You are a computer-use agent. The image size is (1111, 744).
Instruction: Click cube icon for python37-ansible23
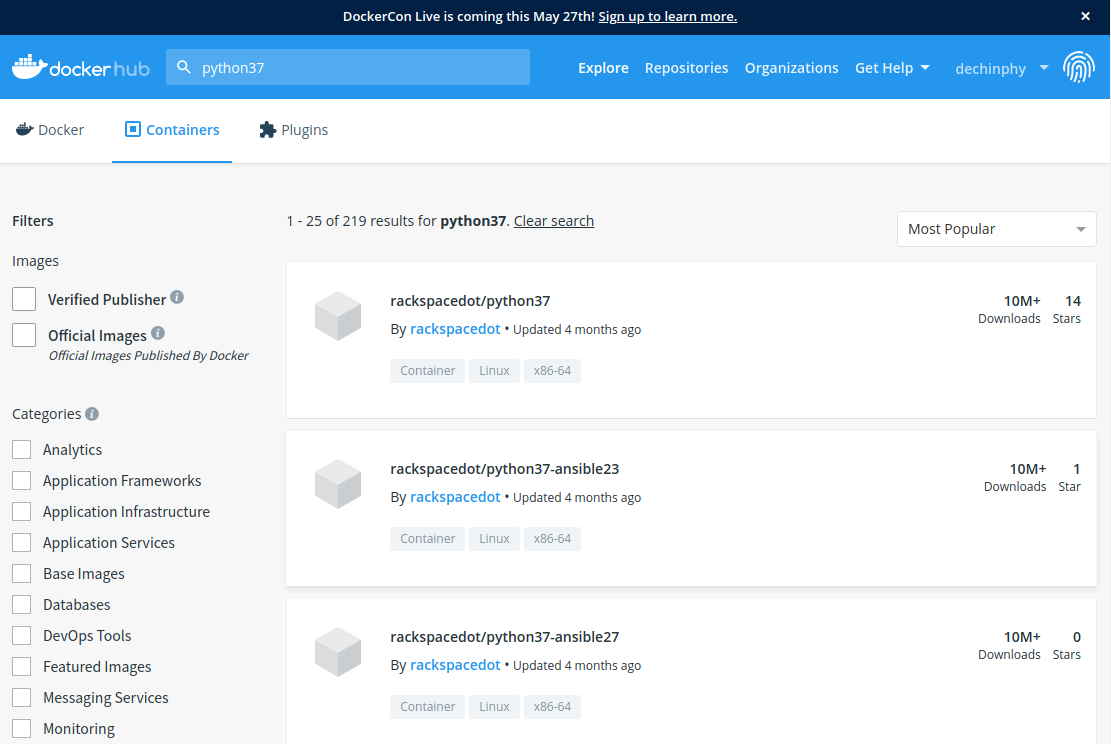[338, 484]
